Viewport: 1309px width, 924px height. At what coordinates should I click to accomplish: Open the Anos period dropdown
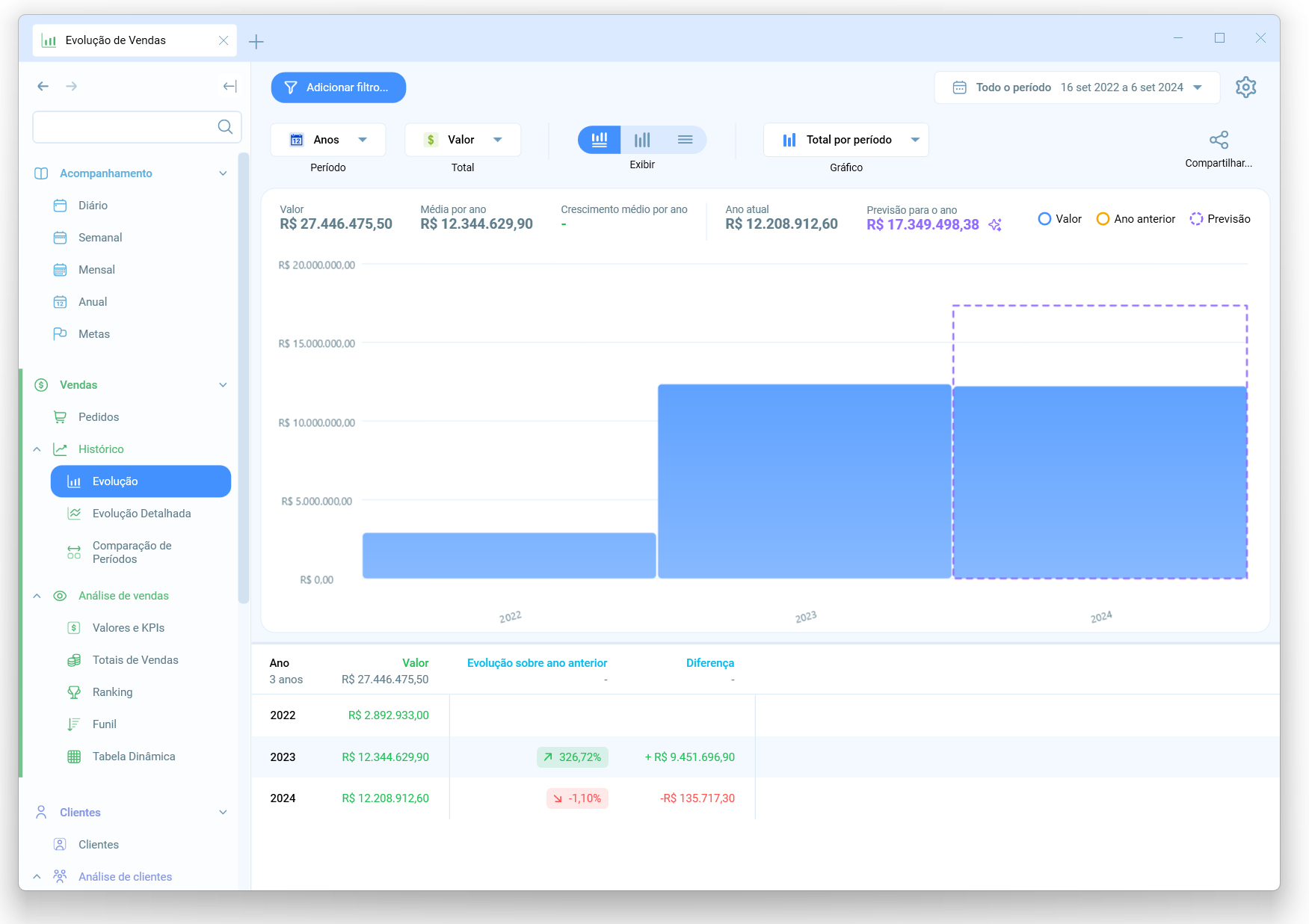328,140
